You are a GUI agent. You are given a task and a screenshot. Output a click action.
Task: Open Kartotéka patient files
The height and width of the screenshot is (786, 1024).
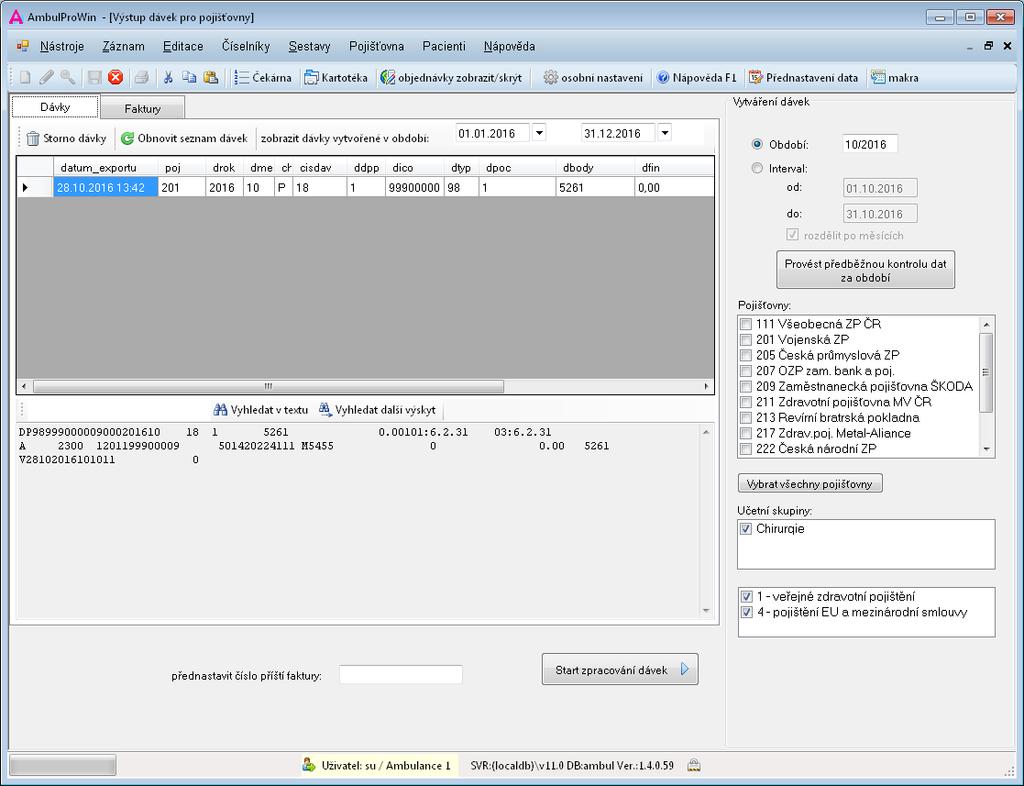(x=336, y=78)
